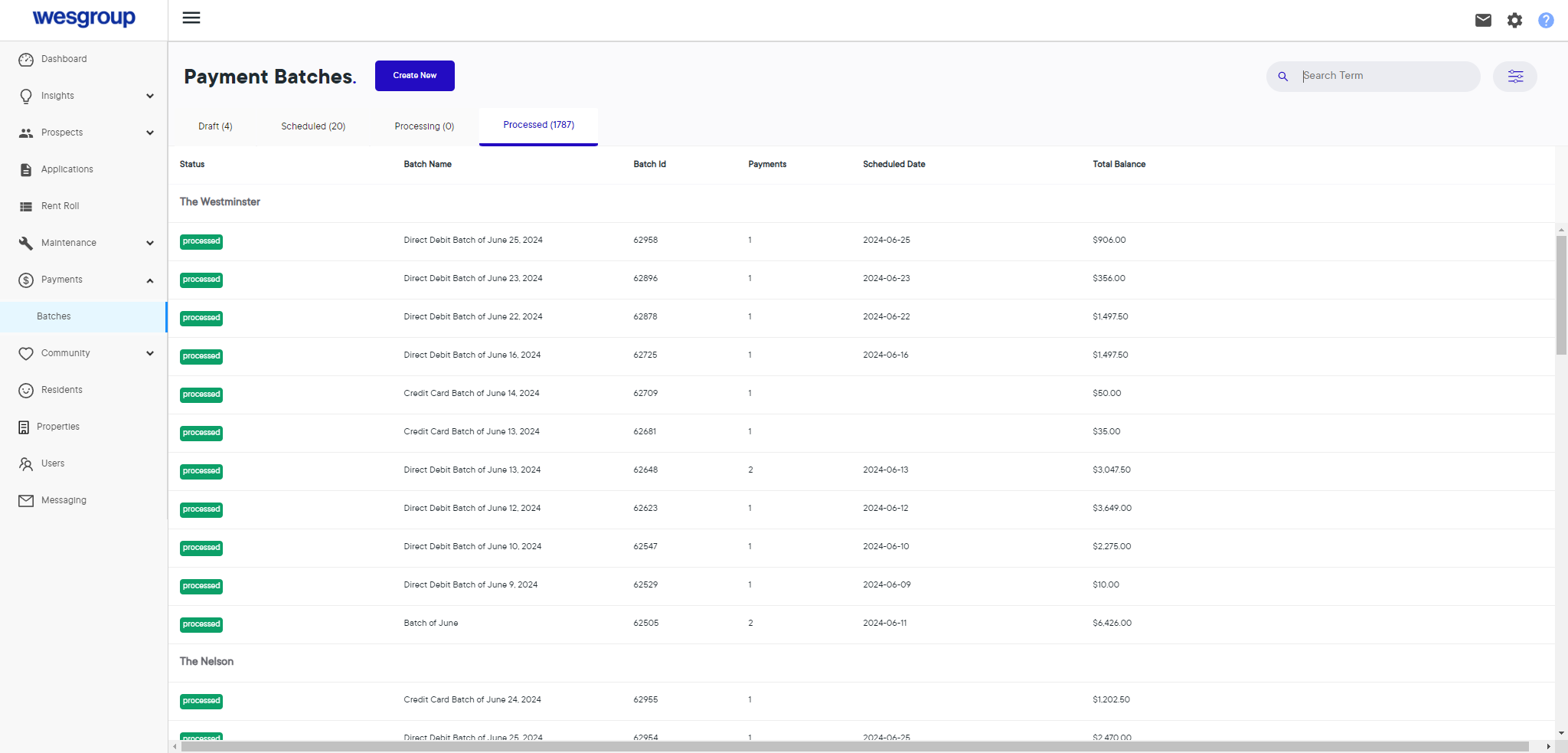Click the Messaging envelope icon
This screenshot has width=1568, height=753.
coord(26,501)
